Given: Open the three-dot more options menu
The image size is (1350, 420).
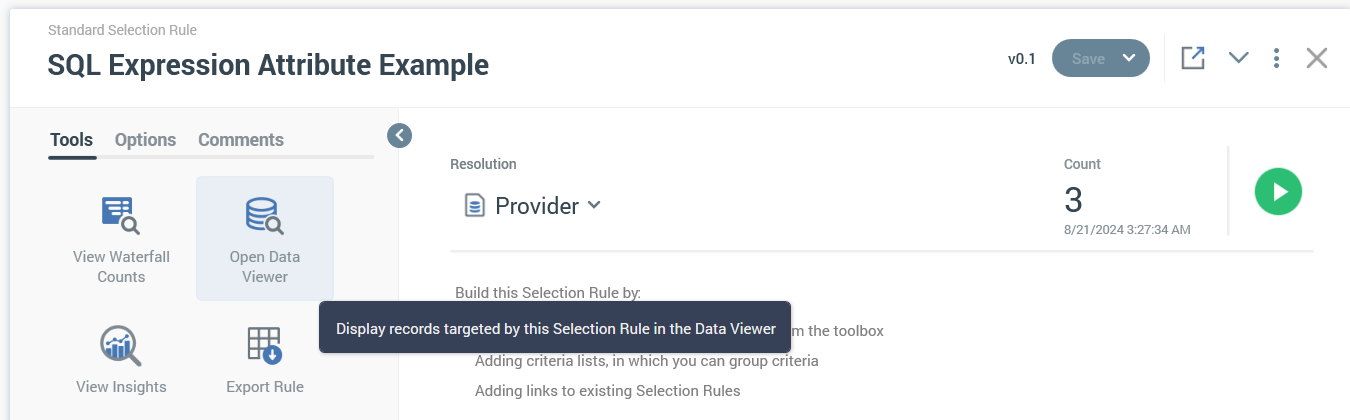Looking at the screenshot, I should pos(1276,58).
